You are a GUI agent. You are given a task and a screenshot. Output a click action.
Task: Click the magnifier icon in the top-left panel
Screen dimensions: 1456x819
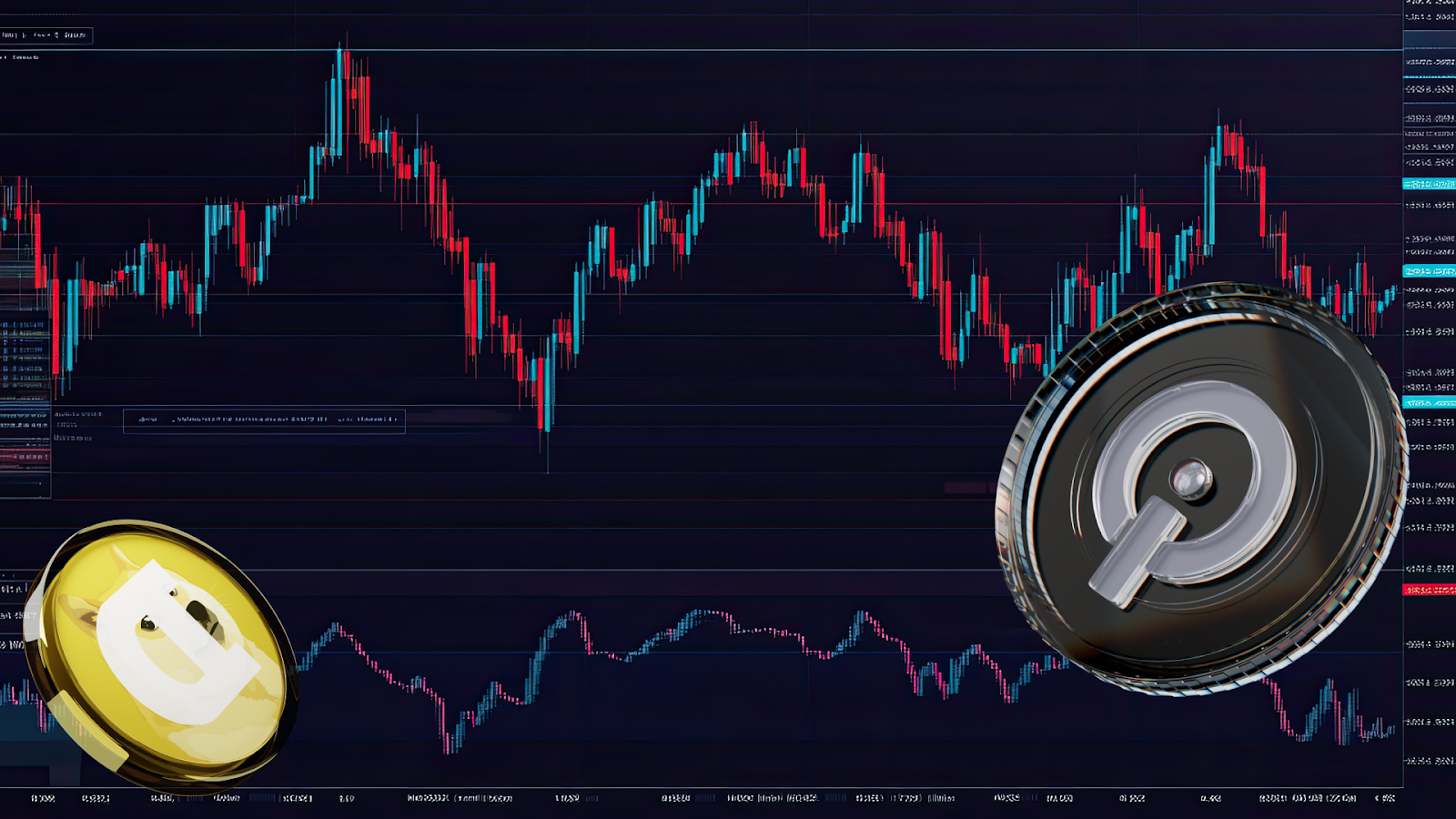tap(56, 35)
